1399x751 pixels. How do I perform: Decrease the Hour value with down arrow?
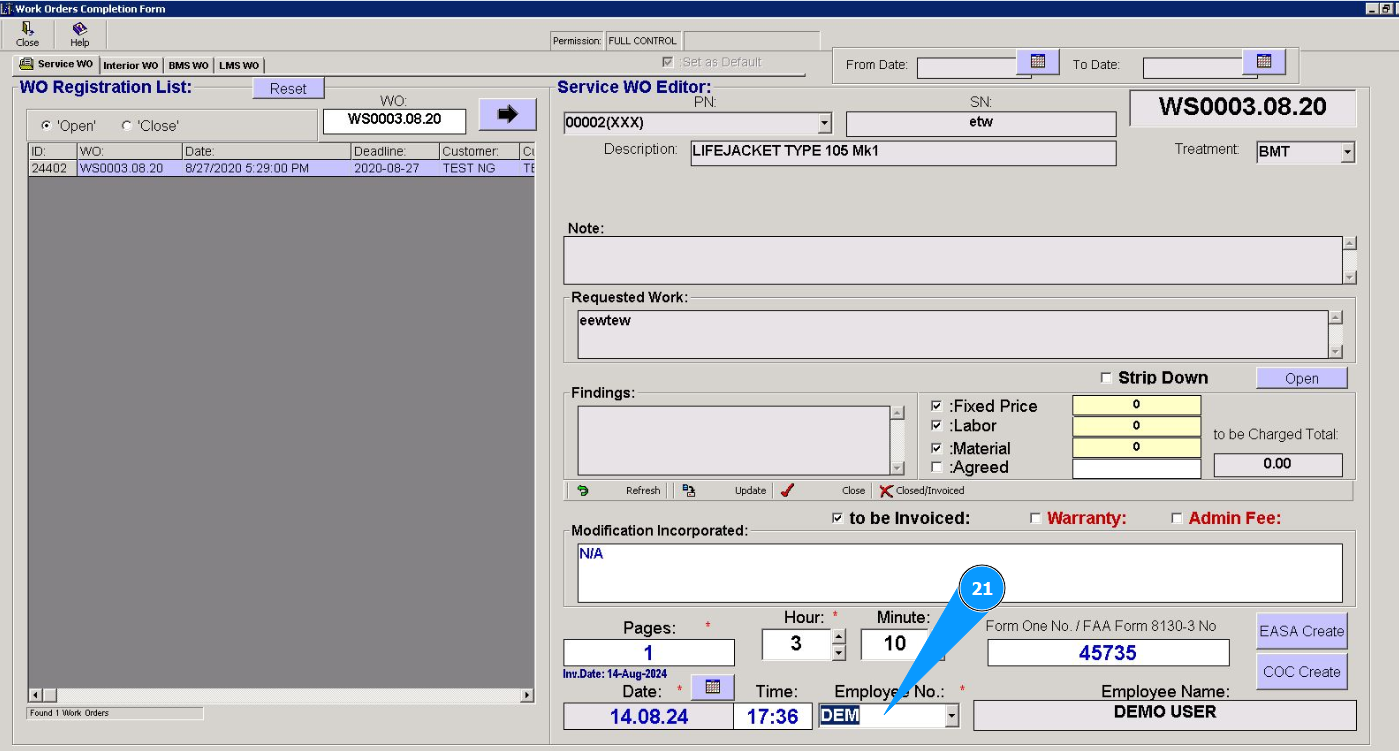[839, 653]
